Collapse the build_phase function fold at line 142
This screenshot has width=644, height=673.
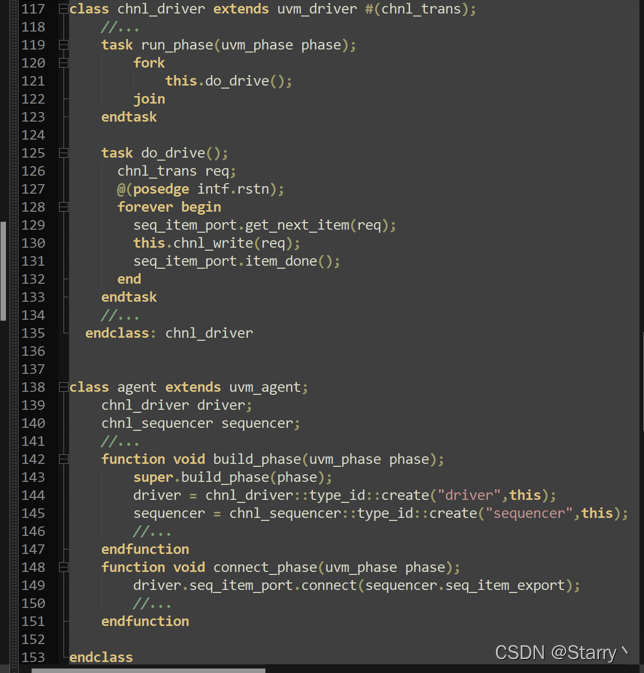[x=64, y=459]
